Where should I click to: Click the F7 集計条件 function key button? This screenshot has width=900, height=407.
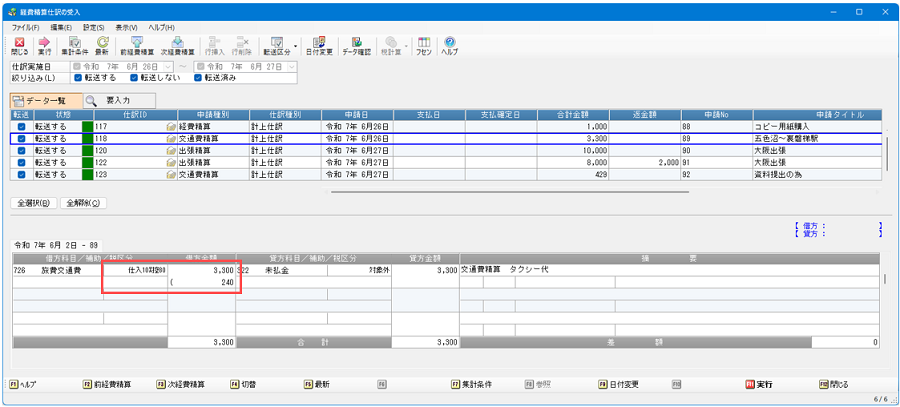point(471,385)
